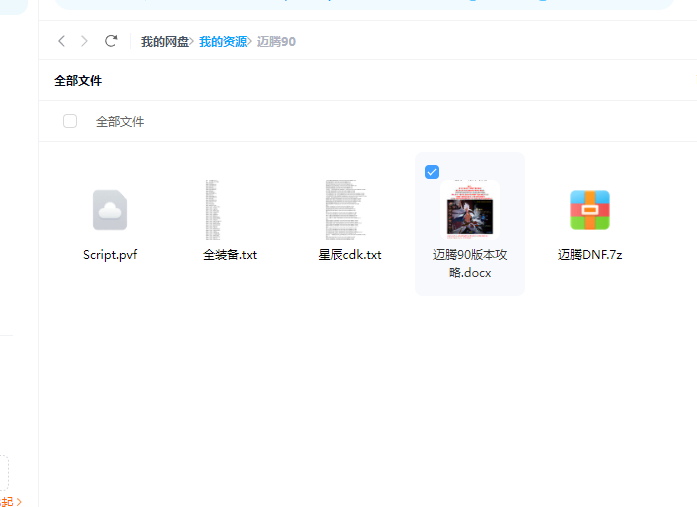This screenshot has height=507, width=697.
Task: Toggle the select-all 全部文件 checkbox
Action: pyautogui.click(x=70, y=121)
